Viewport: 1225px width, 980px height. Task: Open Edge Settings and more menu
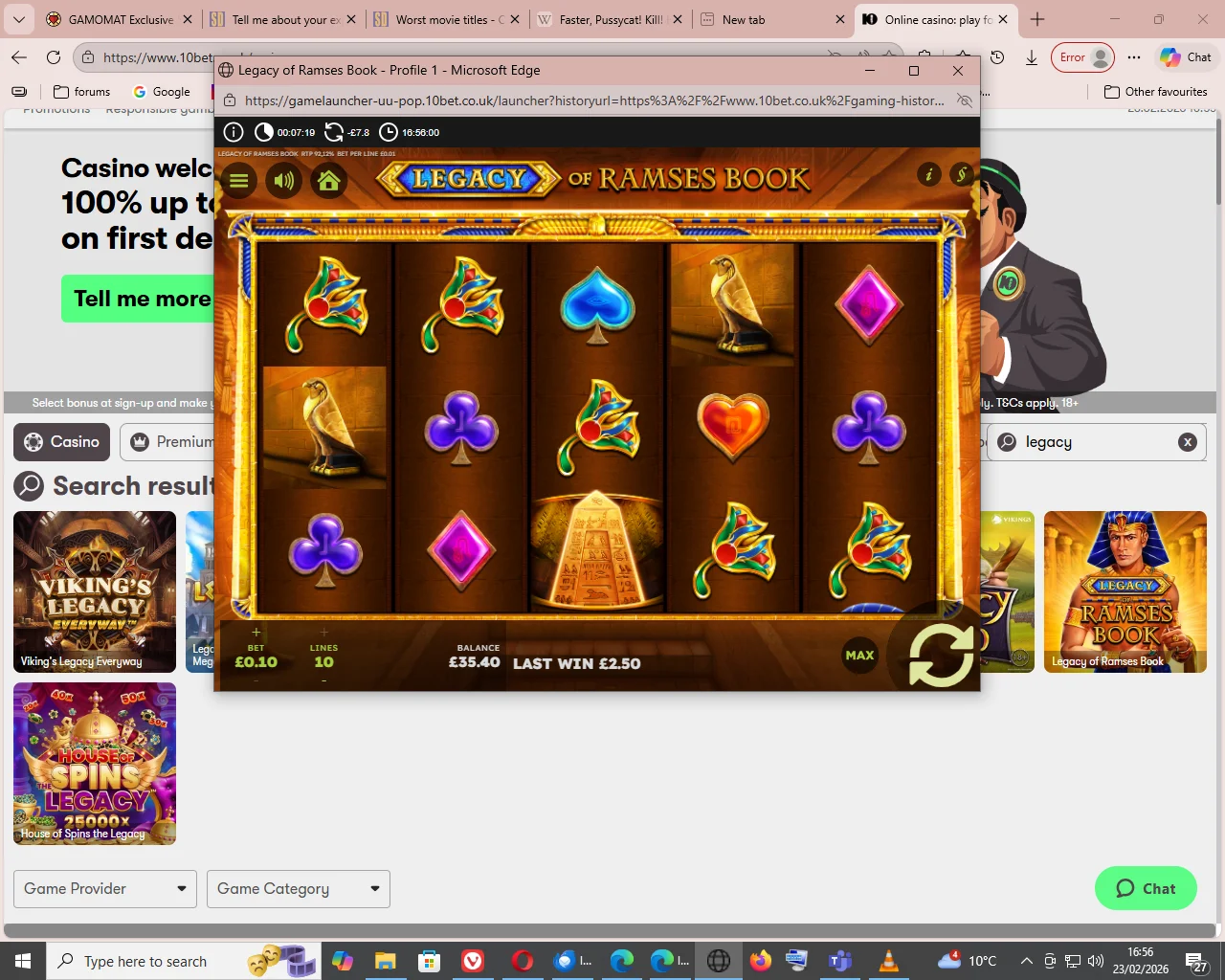(1134, 57)
